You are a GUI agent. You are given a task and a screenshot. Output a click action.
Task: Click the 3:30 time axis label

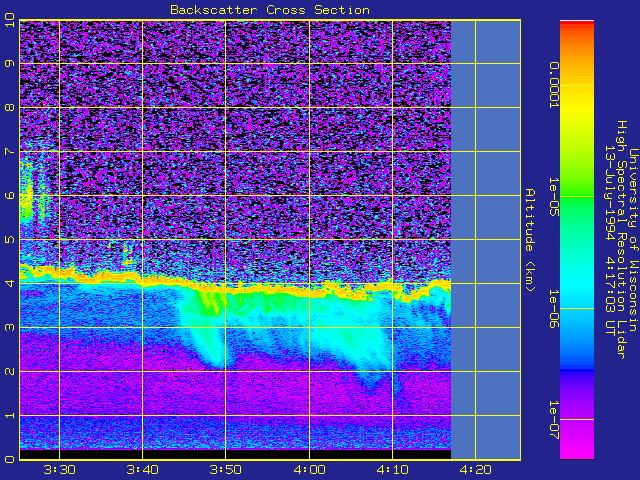60,470
